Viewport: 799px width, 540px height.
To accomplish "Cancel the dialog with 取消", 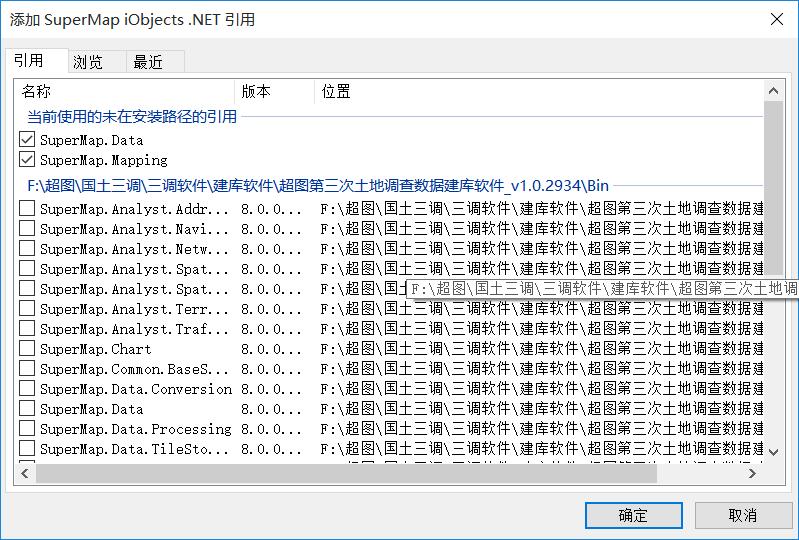I will point(743,515).
